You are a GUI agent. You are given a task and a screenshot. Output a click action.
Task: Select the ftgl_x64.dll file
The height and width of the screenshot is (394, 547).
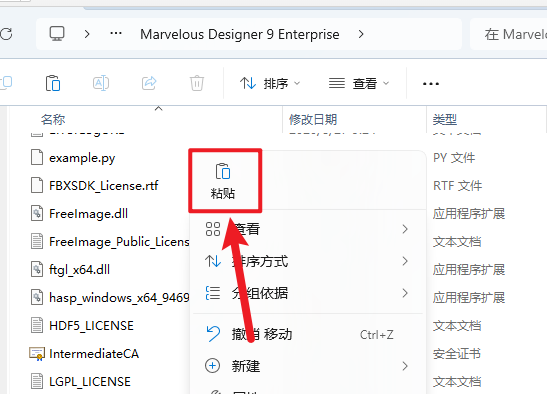click(x=80, y=270)
